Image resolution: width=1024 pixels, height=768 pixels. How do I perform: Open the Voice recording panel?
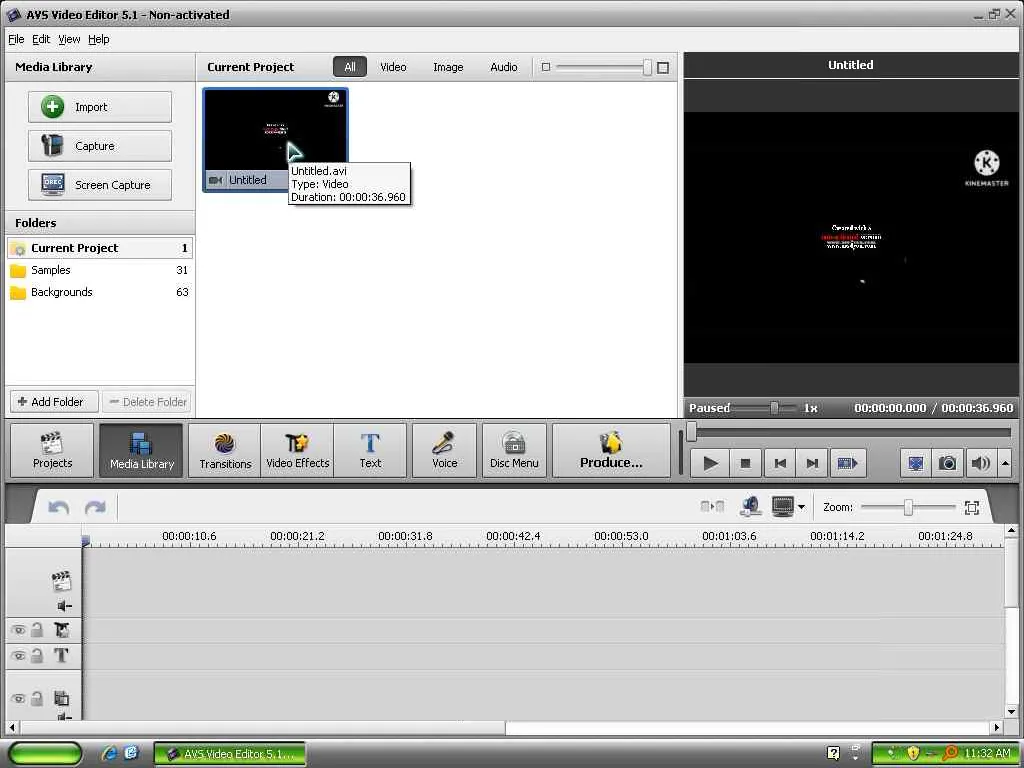pyautogui.click(x=445, y=451)
